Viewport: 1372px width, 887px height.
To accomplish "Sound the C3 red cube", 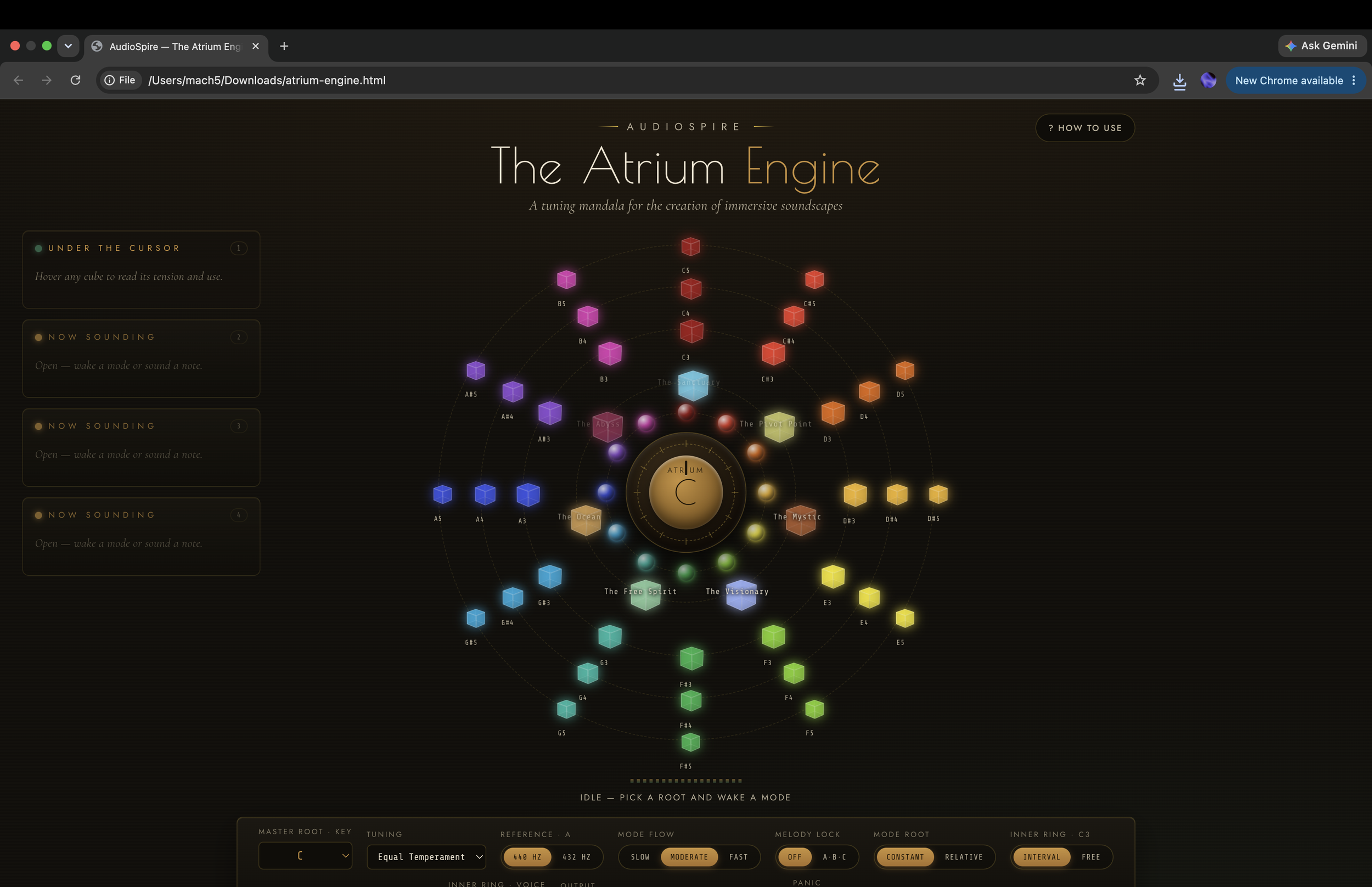I will (x=691, y=331).
